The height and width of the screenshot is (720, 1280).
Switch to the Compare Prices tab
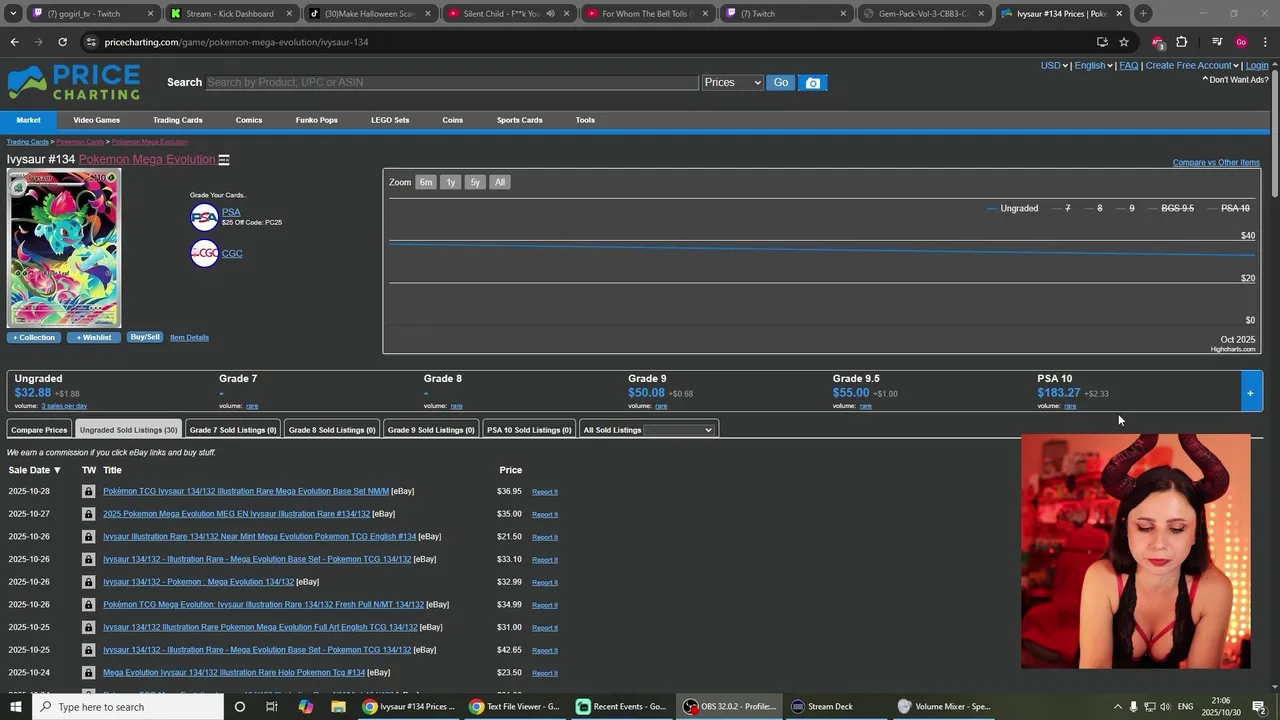(39, 430)
